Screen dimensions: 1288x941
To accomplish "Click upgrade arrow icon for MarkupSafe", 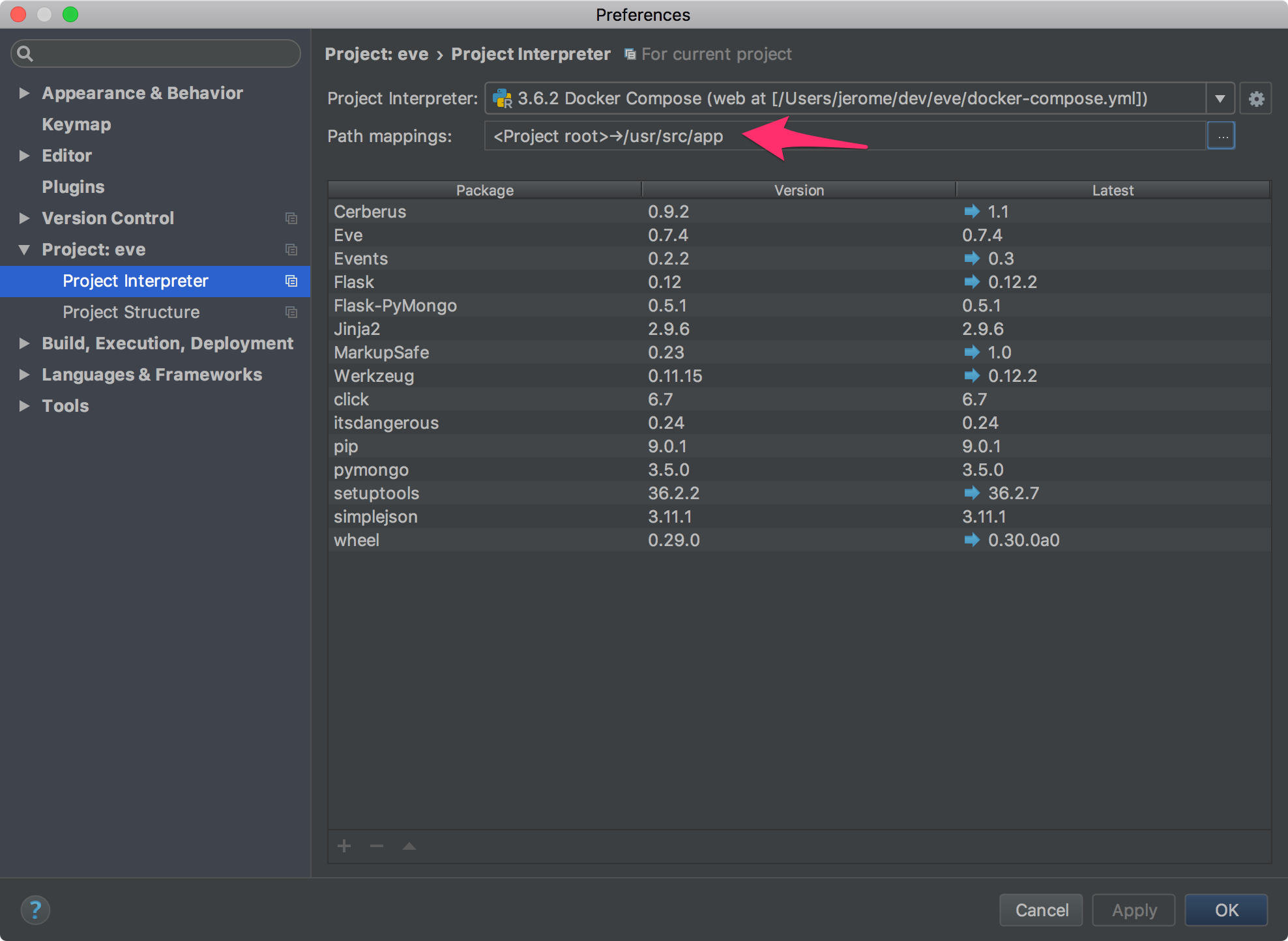I will tap(972, 352).
